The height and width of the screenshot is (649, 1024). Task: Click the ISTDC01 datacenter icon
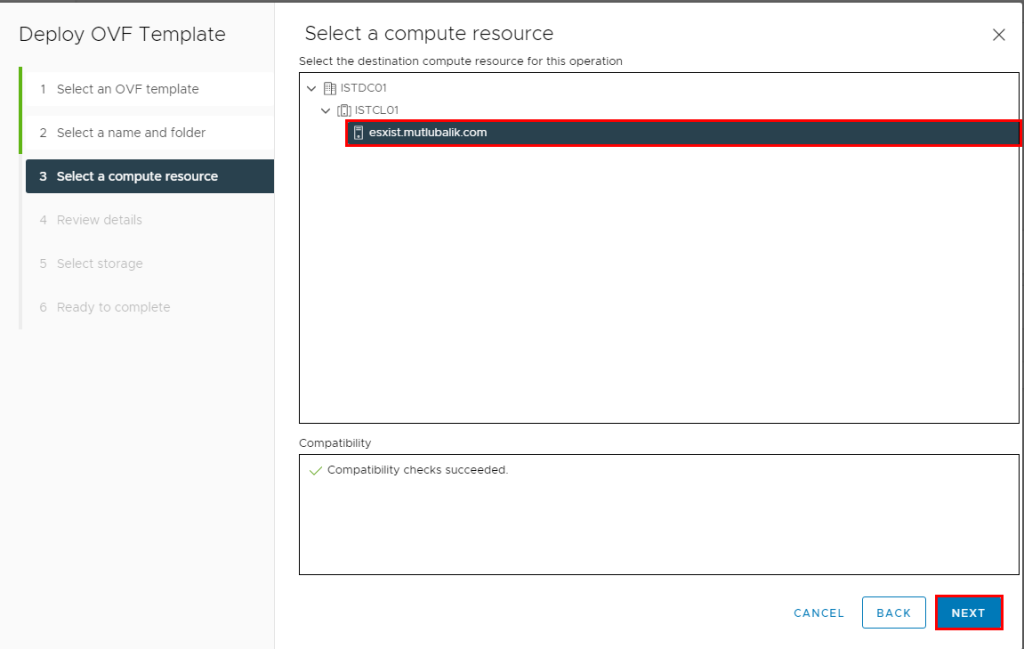coord(330,88)
